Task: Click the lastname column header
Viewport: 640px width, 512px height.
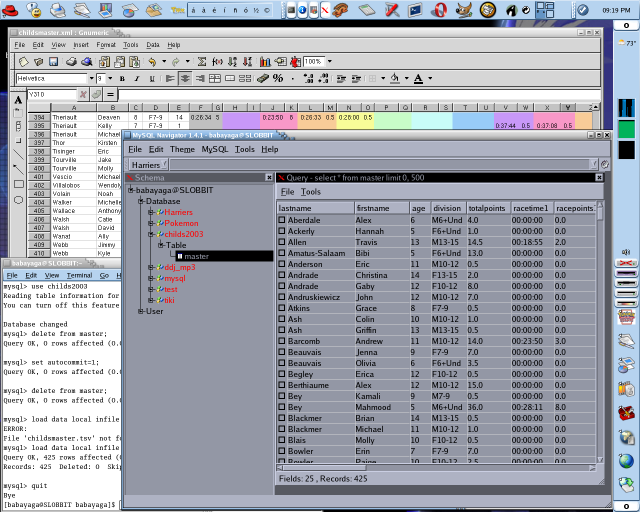Action: [x=316, y=208]
